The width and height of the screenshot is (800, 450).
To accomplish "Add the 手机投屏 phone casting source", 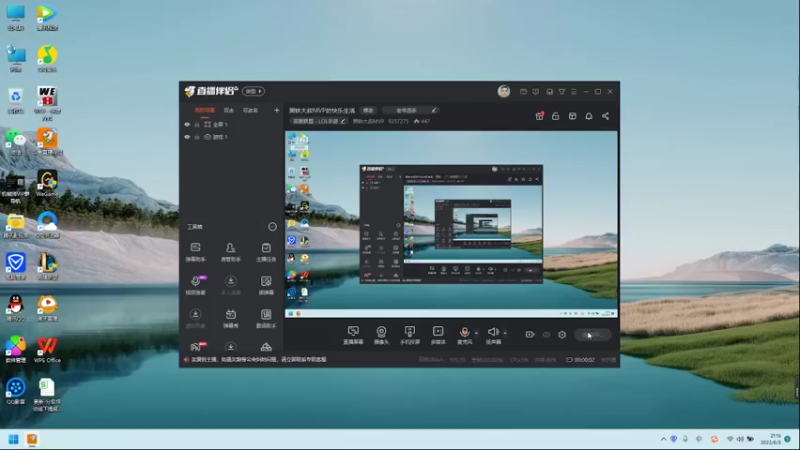I will (409, 335).
